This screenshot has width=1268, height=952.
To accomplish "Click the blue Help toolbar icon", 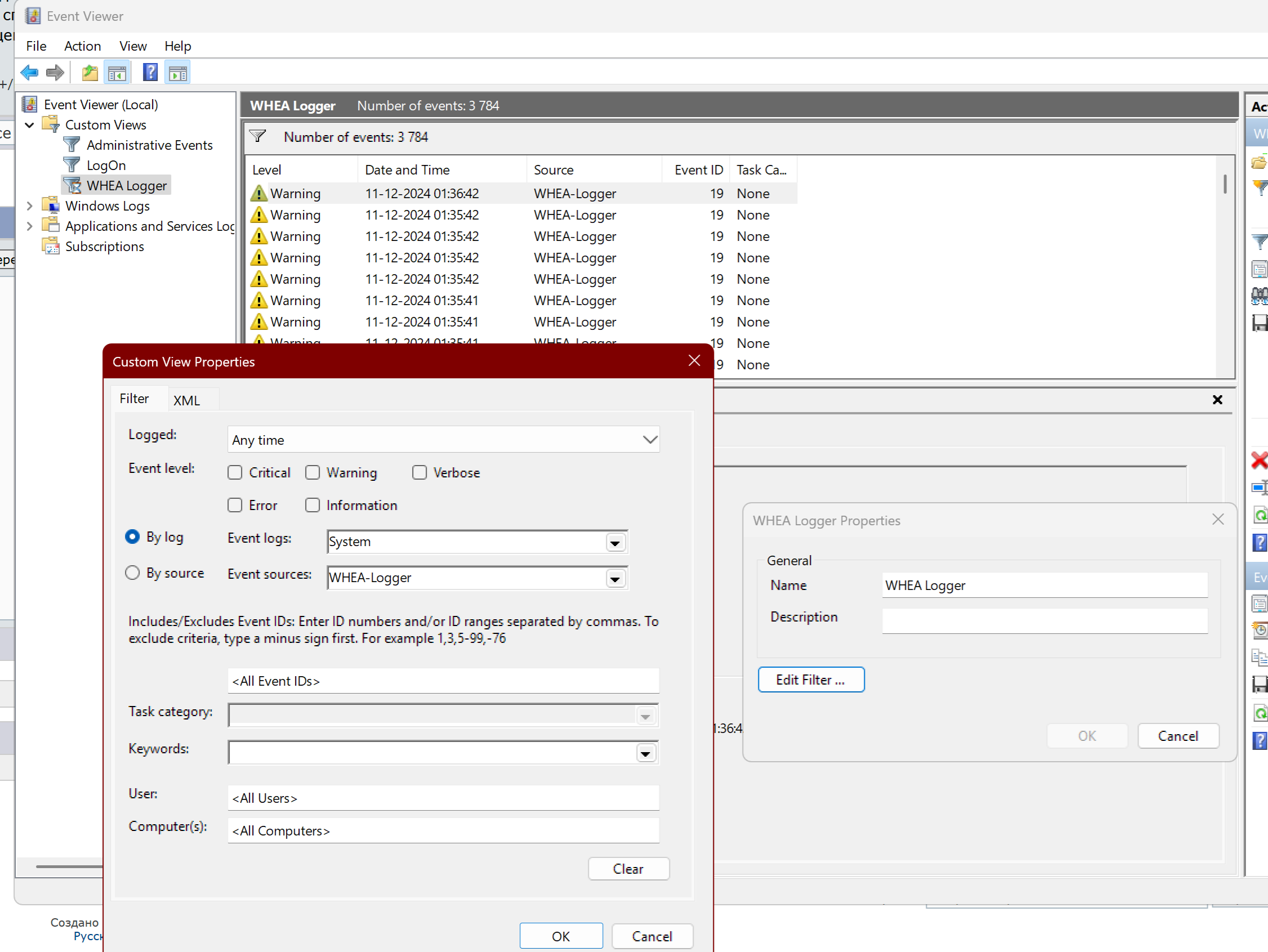I will click(x=150, y=73).
